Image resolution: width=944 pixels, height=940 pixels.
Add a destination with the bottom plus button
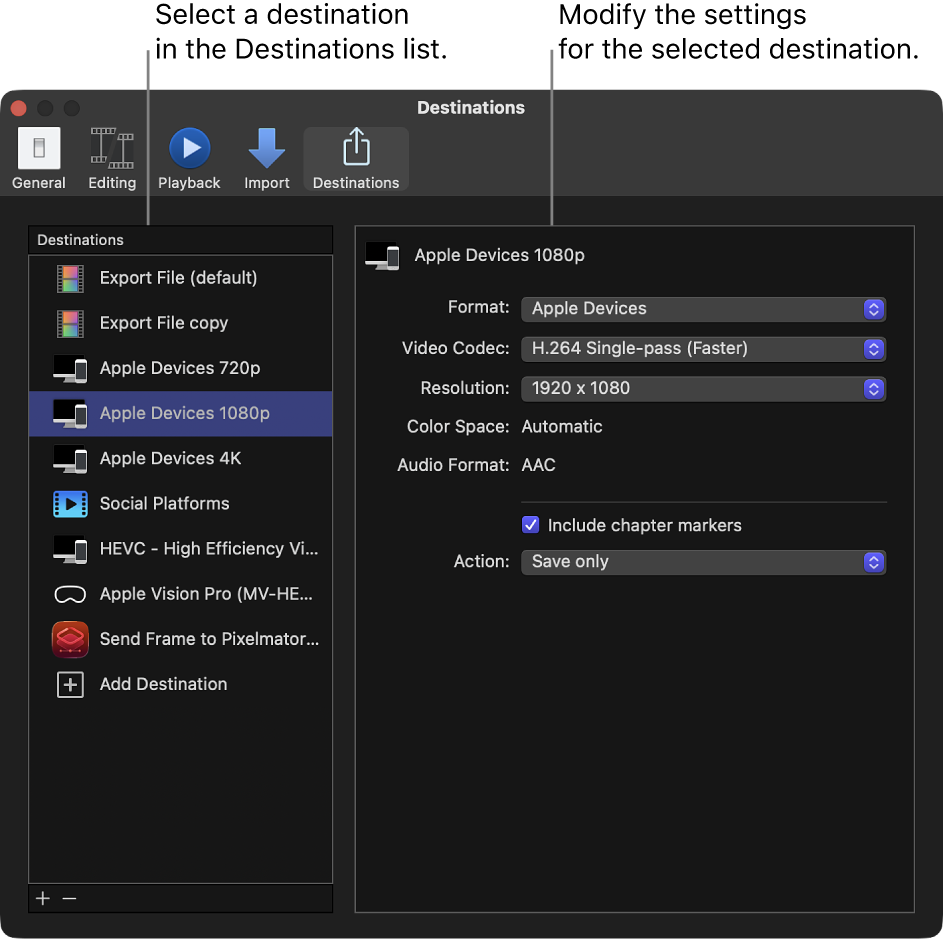pos(43,898)
